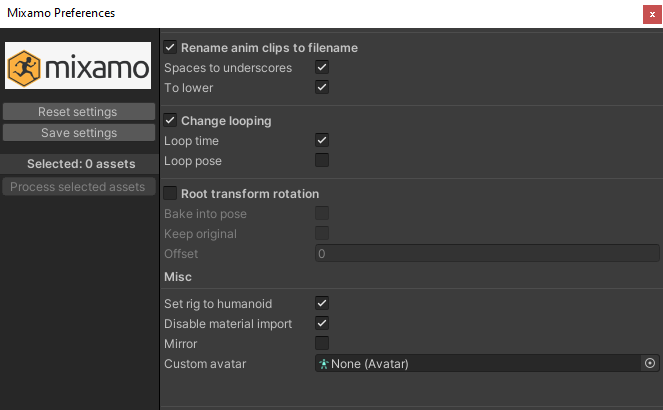Click the Custom avatar None (Avatar) field

pyautogui.click(x=487, y=364)
